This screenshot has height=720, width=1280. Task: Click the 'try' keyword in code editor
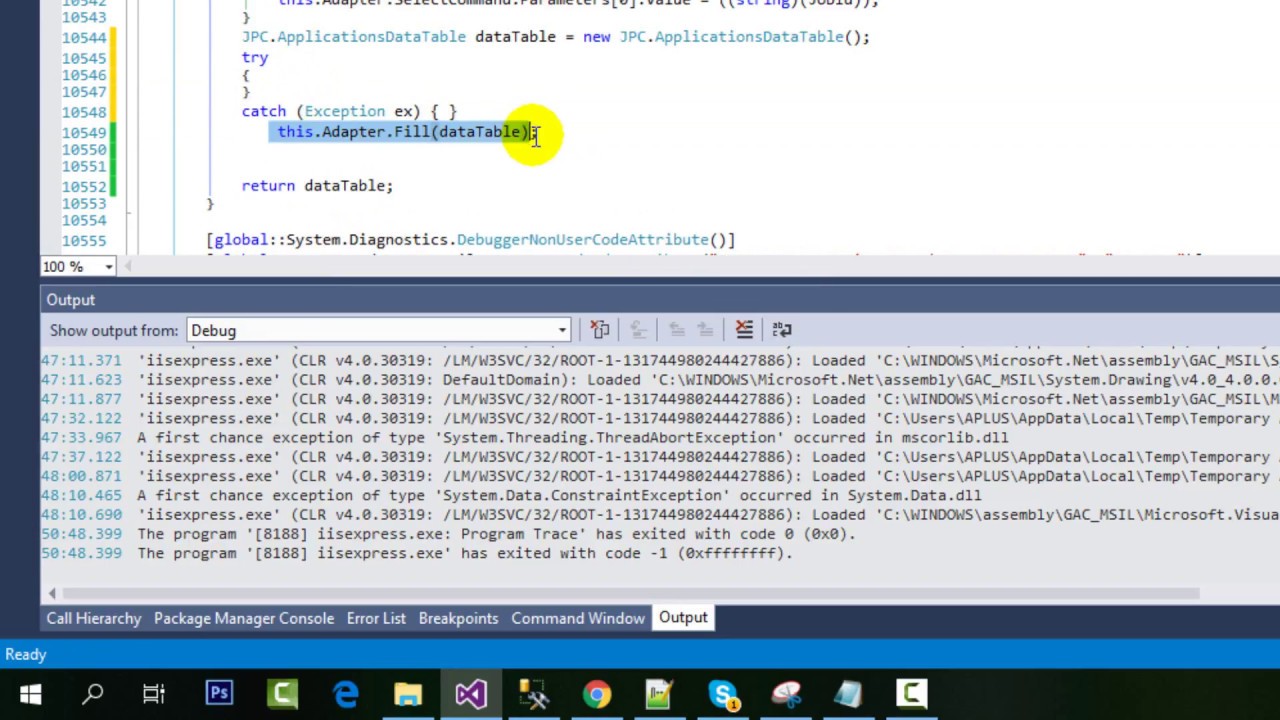coord(255,58)
